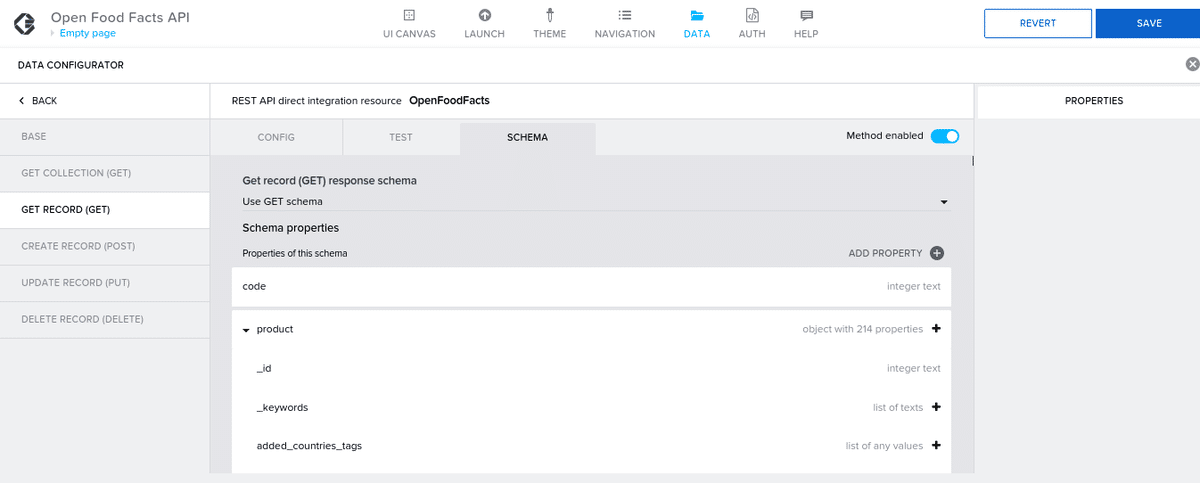Screen dimensions: 1200x483
Task: Close the Data Configurator panel
Action: (x=1192, y=64)
